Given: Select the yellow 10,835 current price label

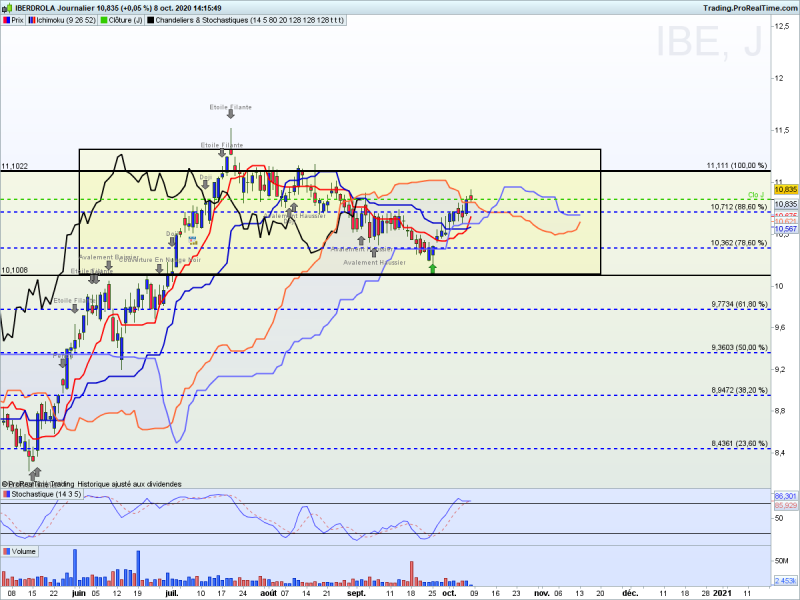Looking at the screenshot, I should pyautogui.click(x=786, y=189).
